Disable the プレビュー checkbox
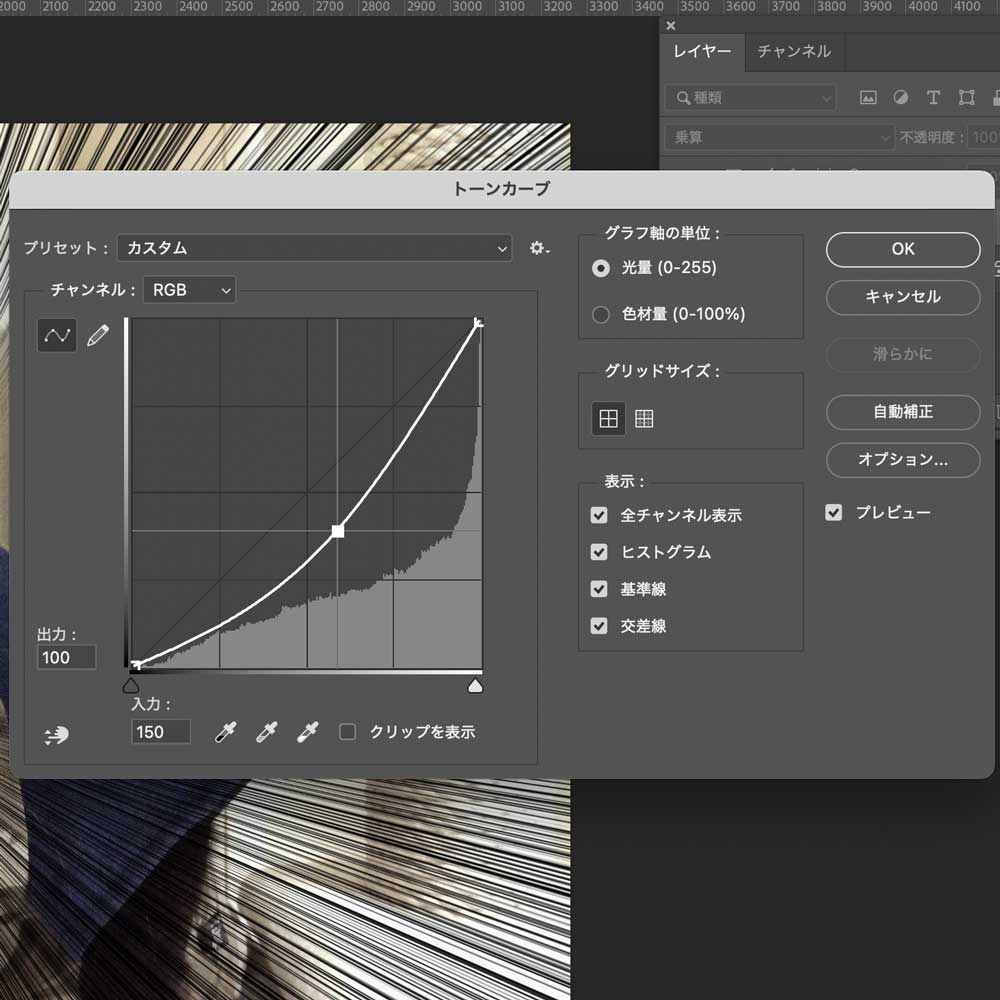Image resolution: width=1000 pixels, height=1000 pixels. [x=833, y=512]
